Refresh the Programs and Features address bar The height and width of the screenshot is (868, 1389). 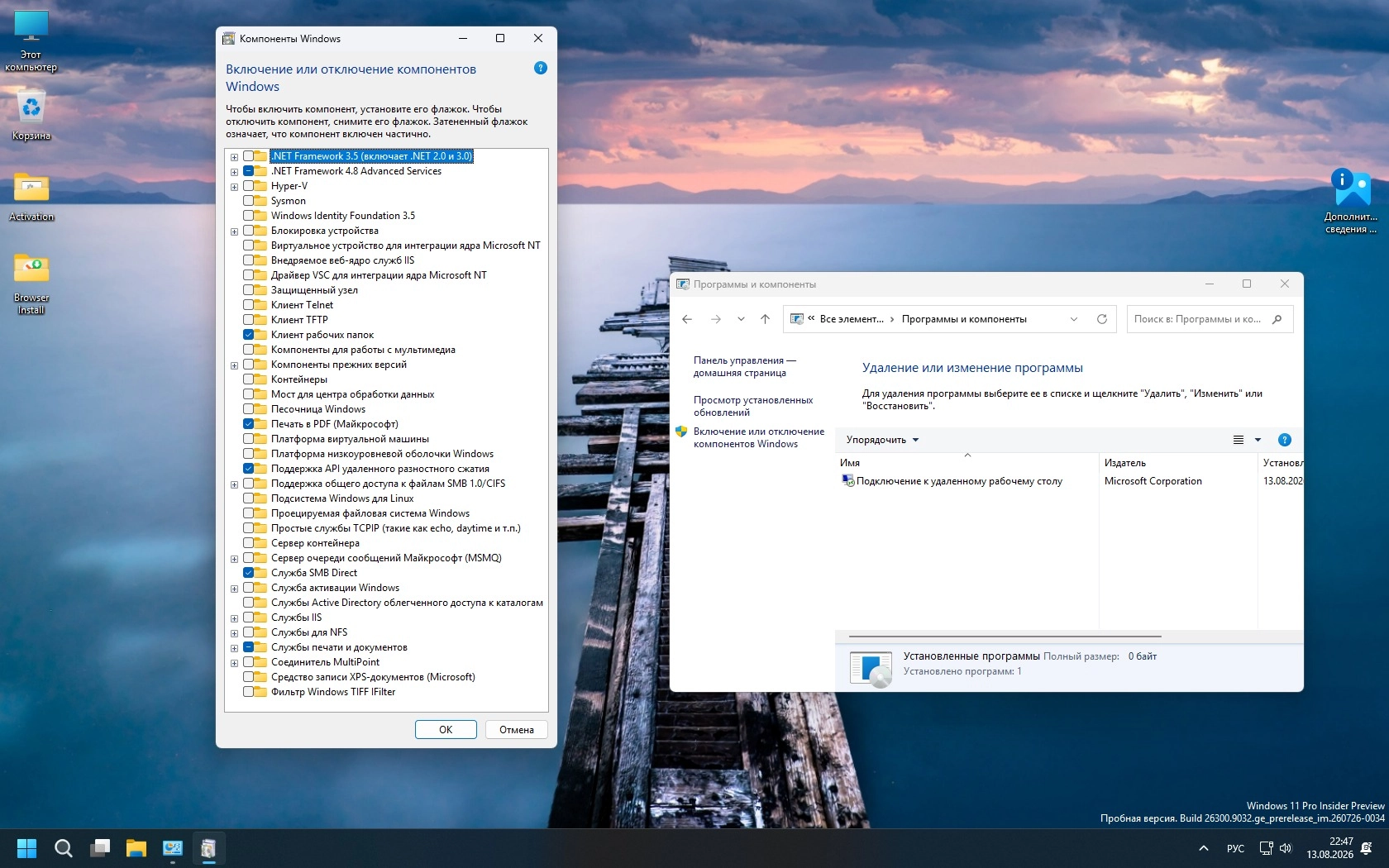pos(1101,319)
